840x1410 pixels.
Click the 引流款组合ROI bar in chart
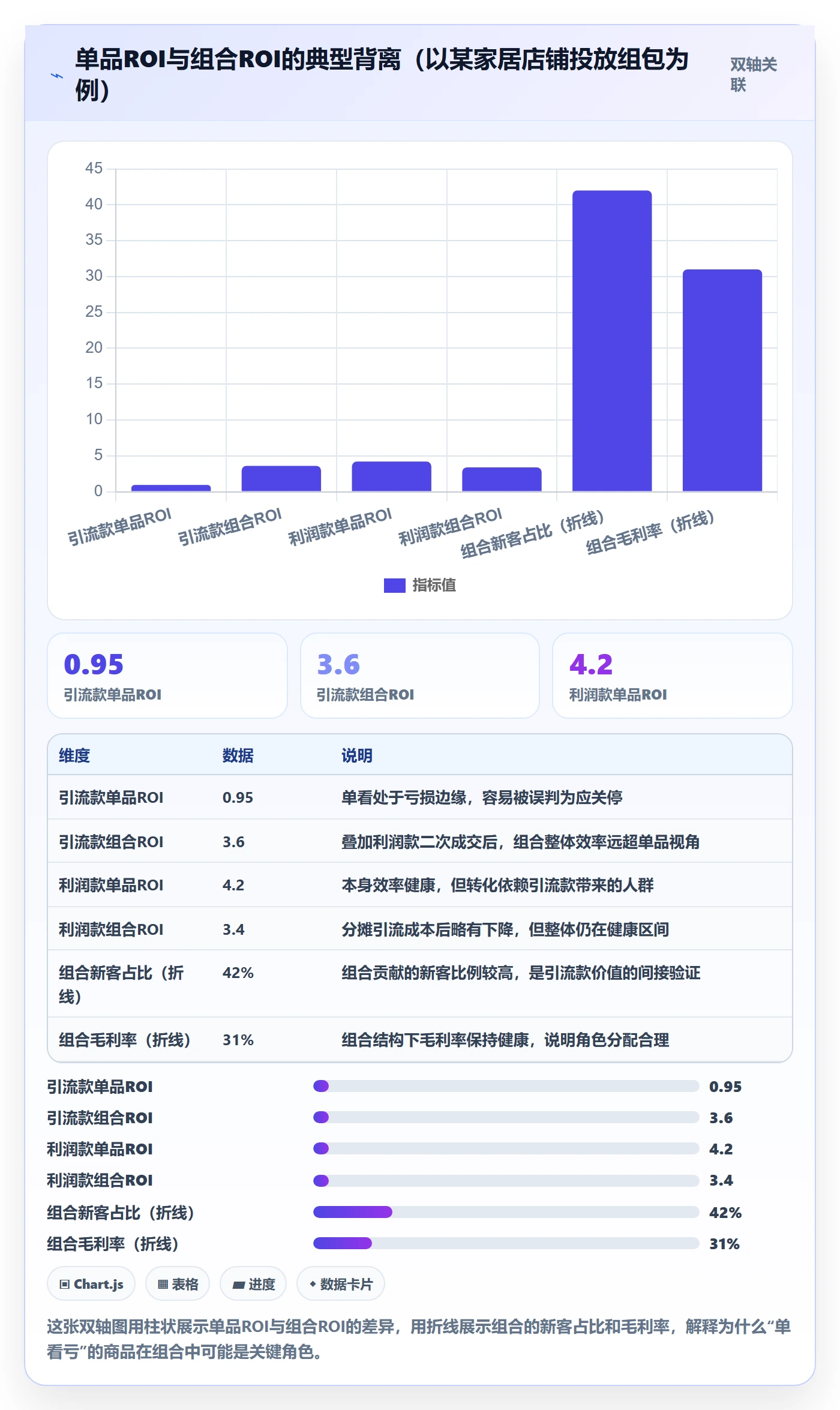click(x=281, y=478)
